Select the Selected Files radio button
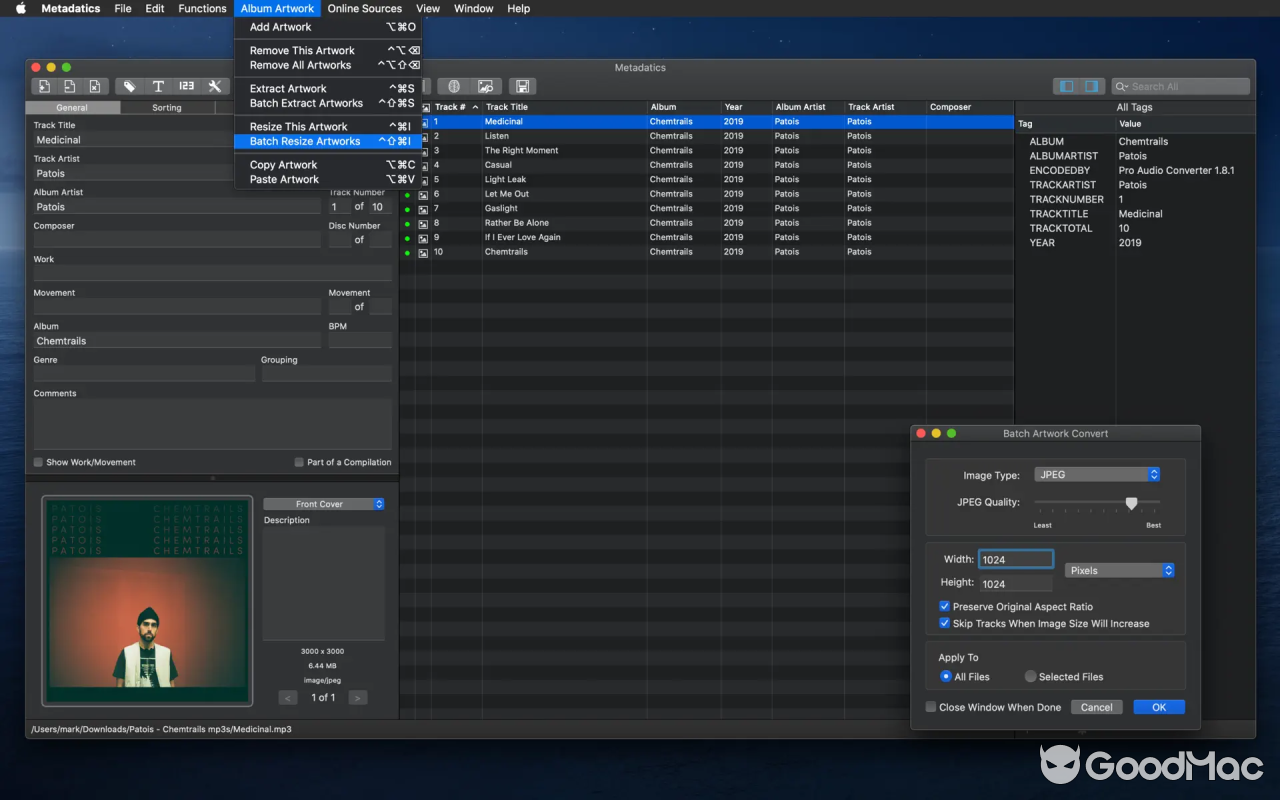This screenshot has width=1280, height=800. point(1030,676)
